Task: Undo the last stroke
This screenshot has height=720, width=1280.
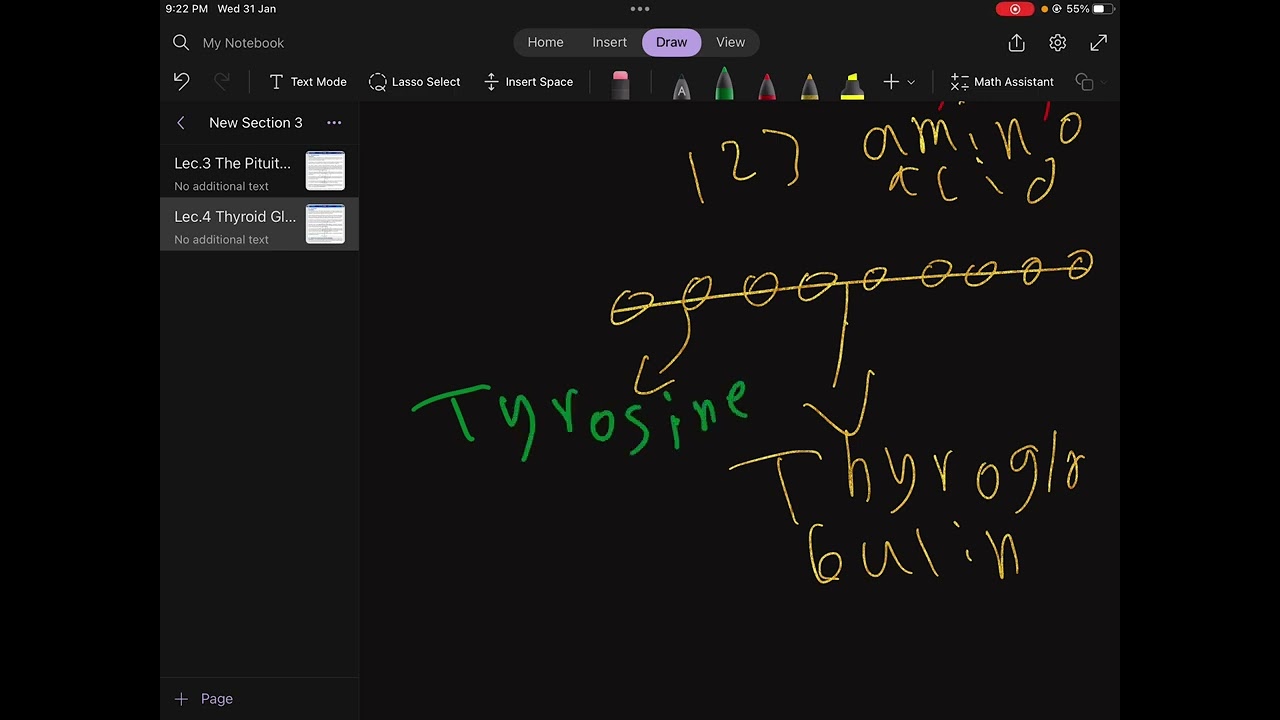Action: coord(181,81)
